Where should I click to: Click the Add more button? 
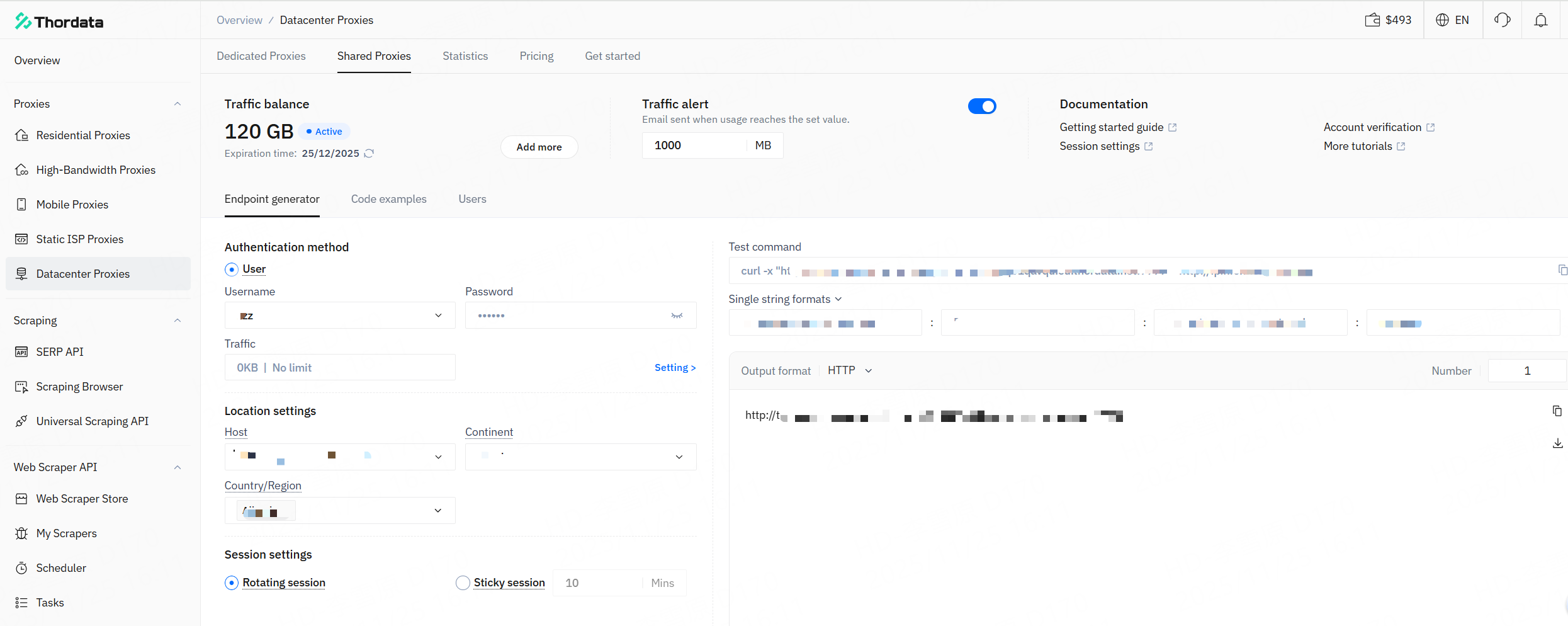click(539, 147)
